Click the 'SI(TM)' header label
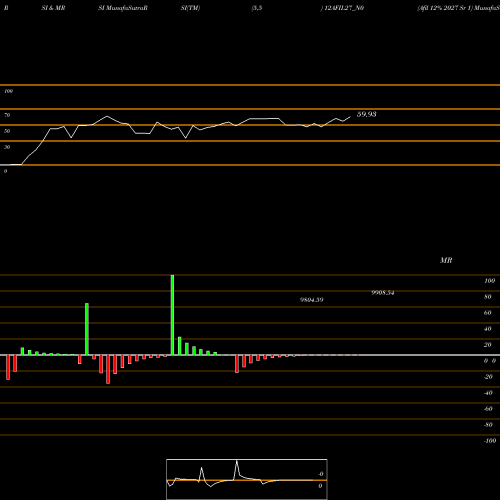Viewport: 500px width, 500px height. click(x=190, y=8)
